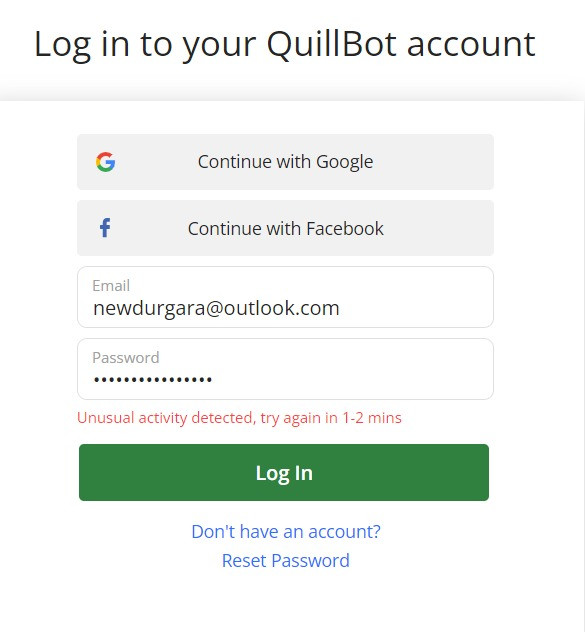Focus the Email input field
Screen dimensions: 585x632
pyautogui.click(x=285, y=297)
